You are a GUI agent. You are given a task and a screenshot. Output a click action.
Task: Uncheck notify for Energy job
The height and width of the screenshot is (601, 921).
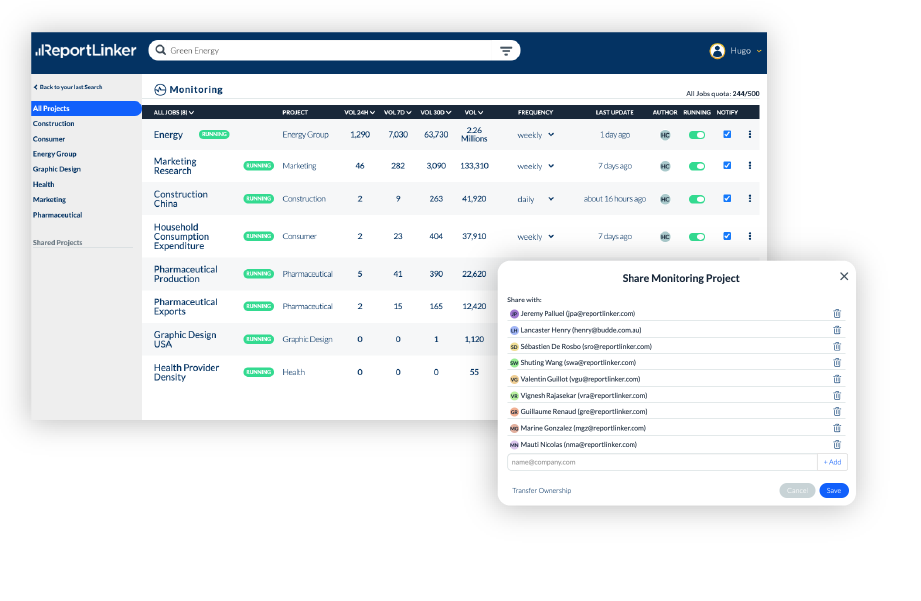[x=727, y=135]
